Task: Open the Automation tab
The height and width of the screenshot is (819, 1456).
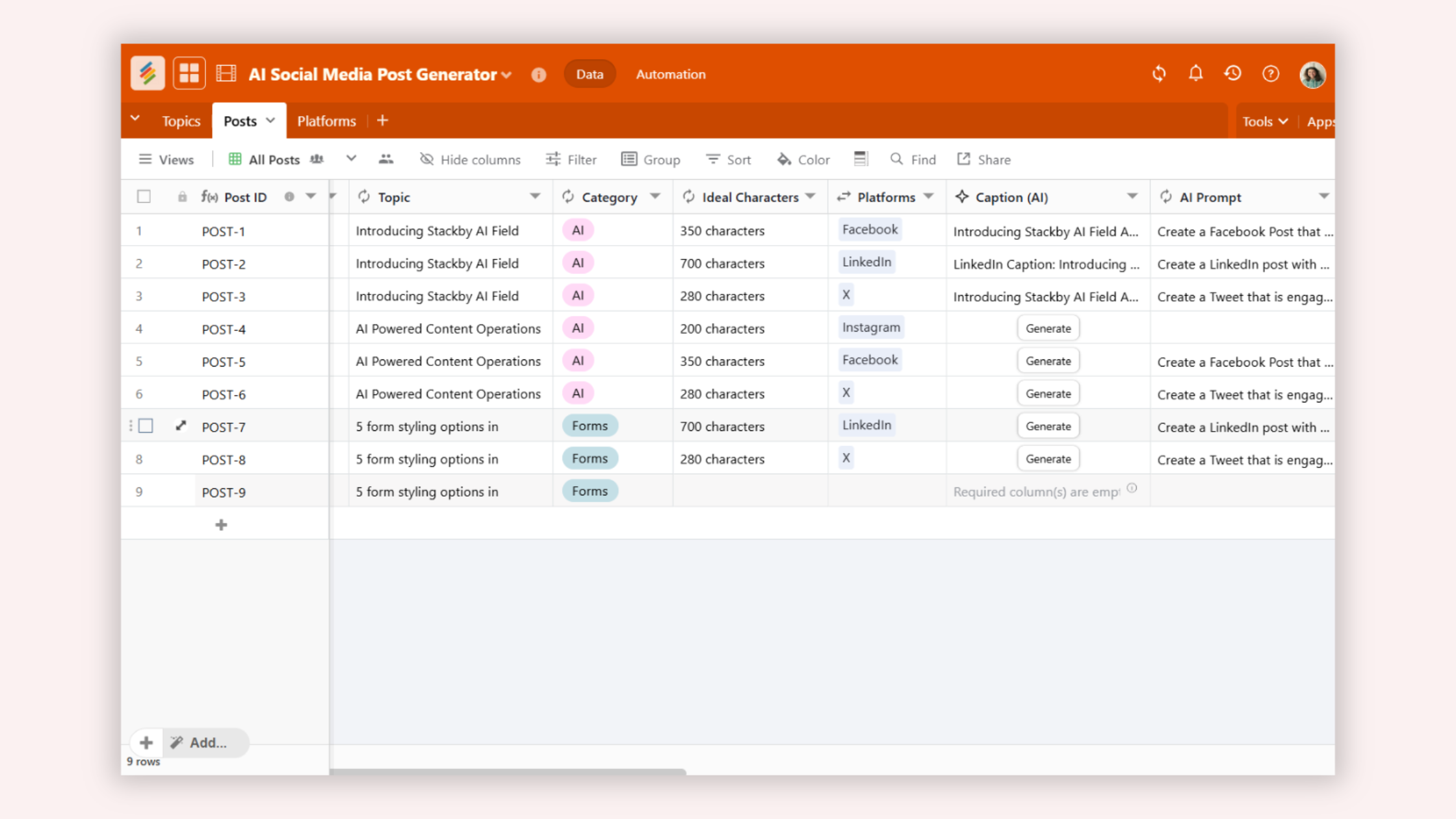Action: [x=670, y=74]
